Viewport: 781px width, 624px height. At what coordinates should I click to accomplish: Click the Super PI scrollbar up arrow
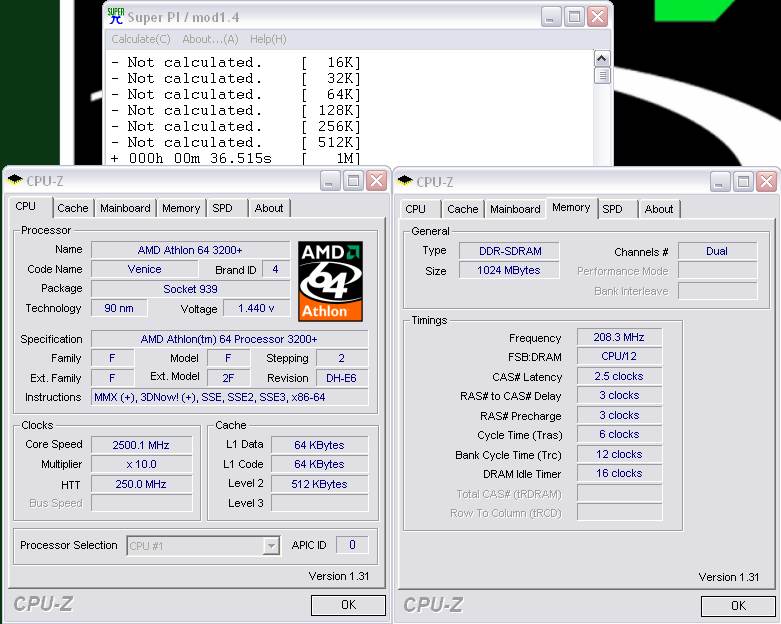[602, 59]
